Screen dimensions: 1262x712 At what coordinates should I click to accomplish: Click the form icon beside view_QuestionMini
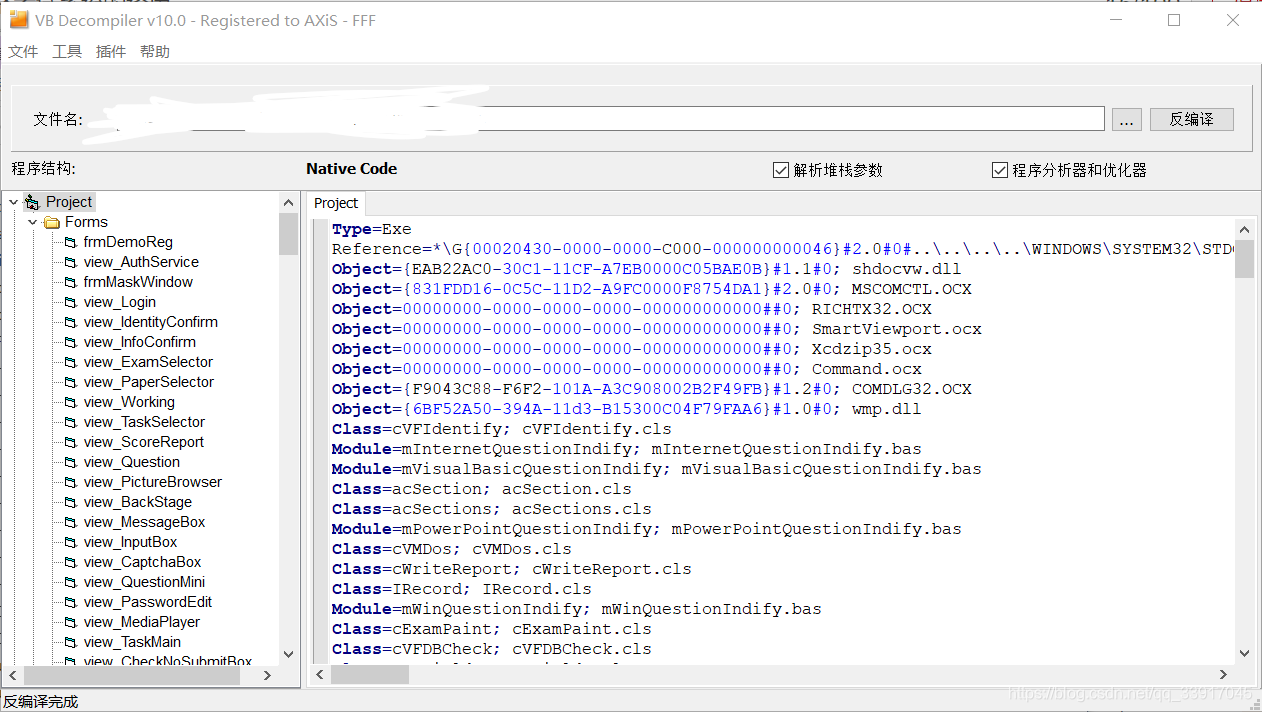click(71, 582)
